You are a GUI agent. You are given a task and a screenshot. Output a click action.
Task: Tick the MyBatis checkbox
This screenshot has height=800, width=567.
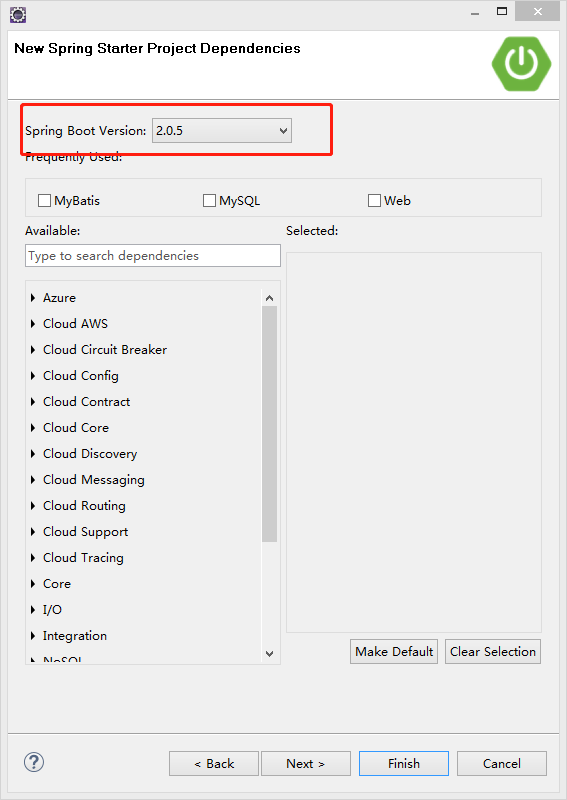(44, 201)
